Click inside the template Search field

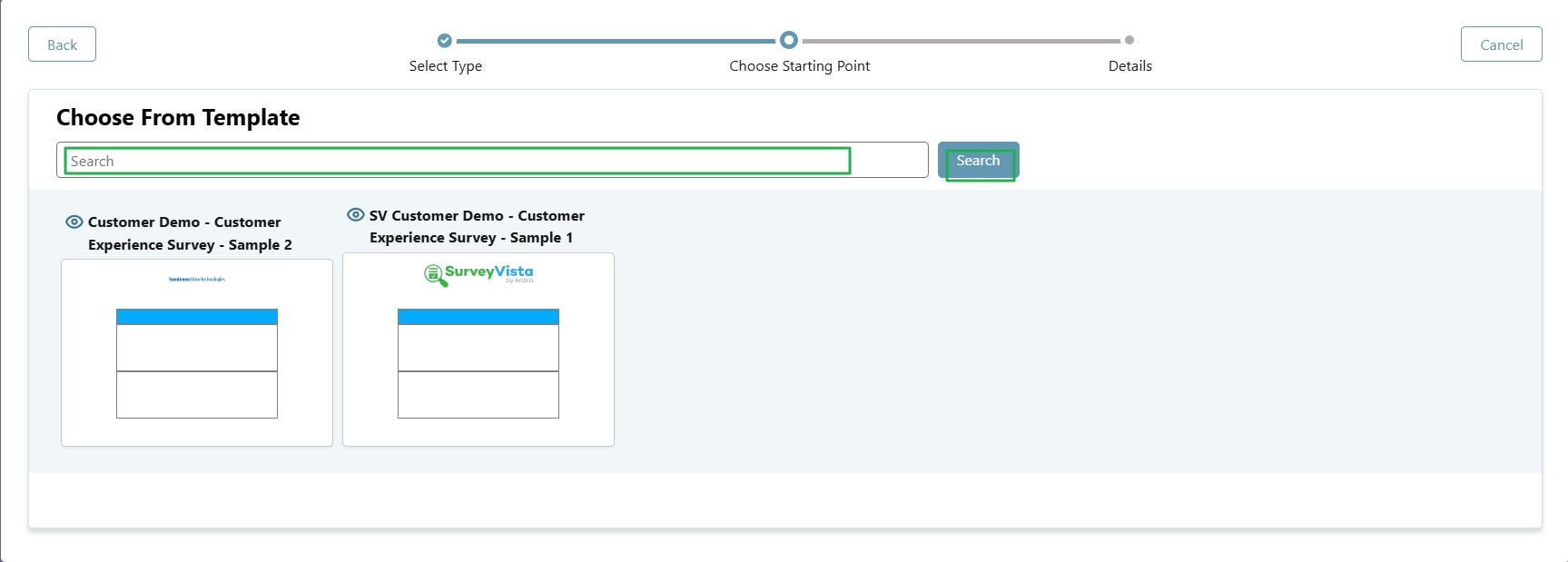(x=454, y=160)
